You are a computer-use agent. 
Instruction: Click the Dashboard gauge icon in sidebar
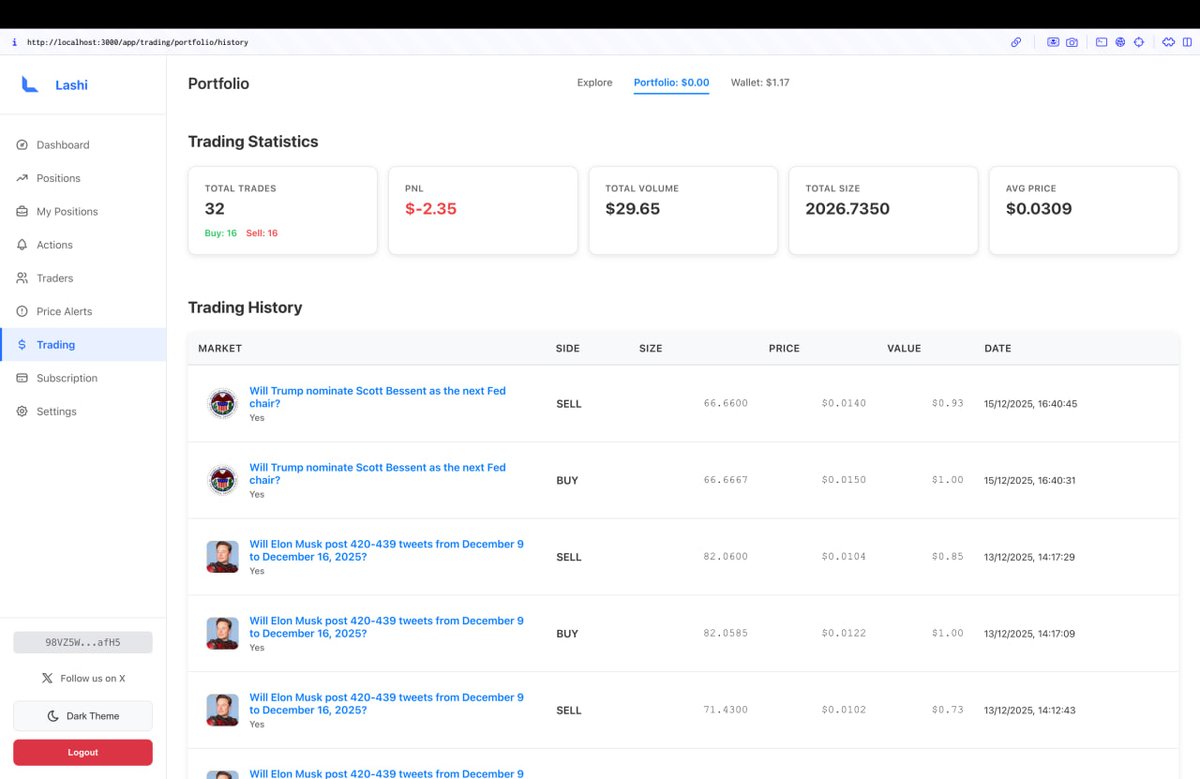[22, 145]
